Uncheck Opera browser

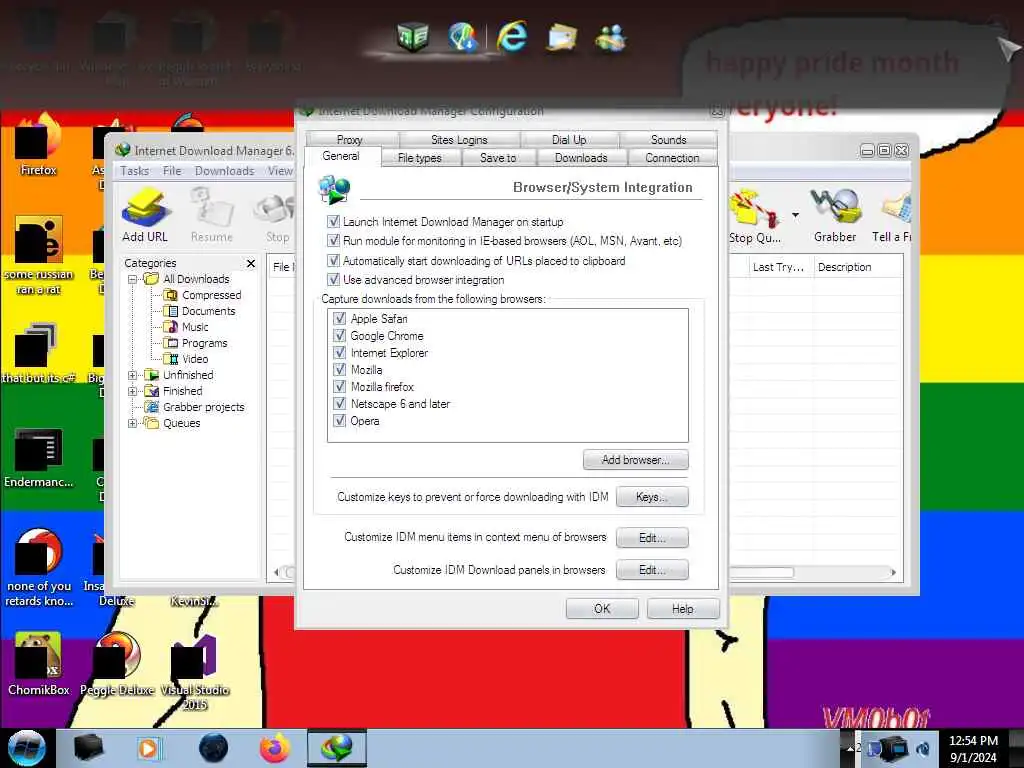pos(340,420)
